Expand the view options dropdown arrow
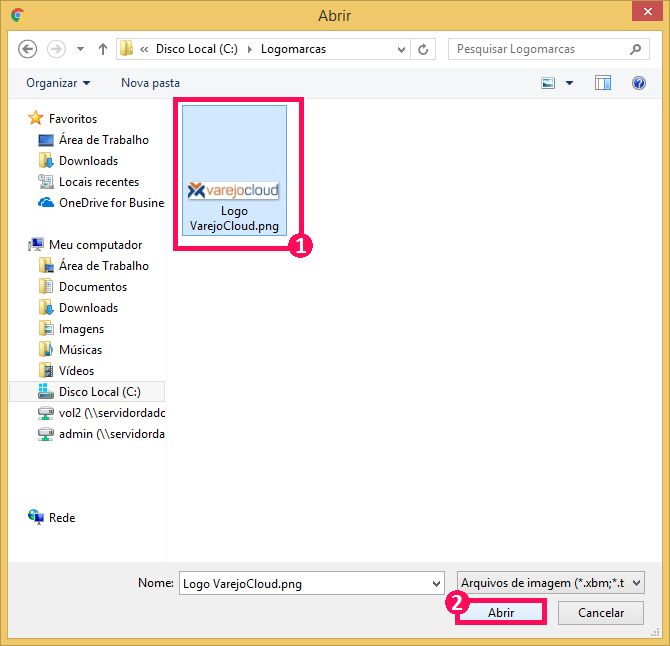 (570, 83)
